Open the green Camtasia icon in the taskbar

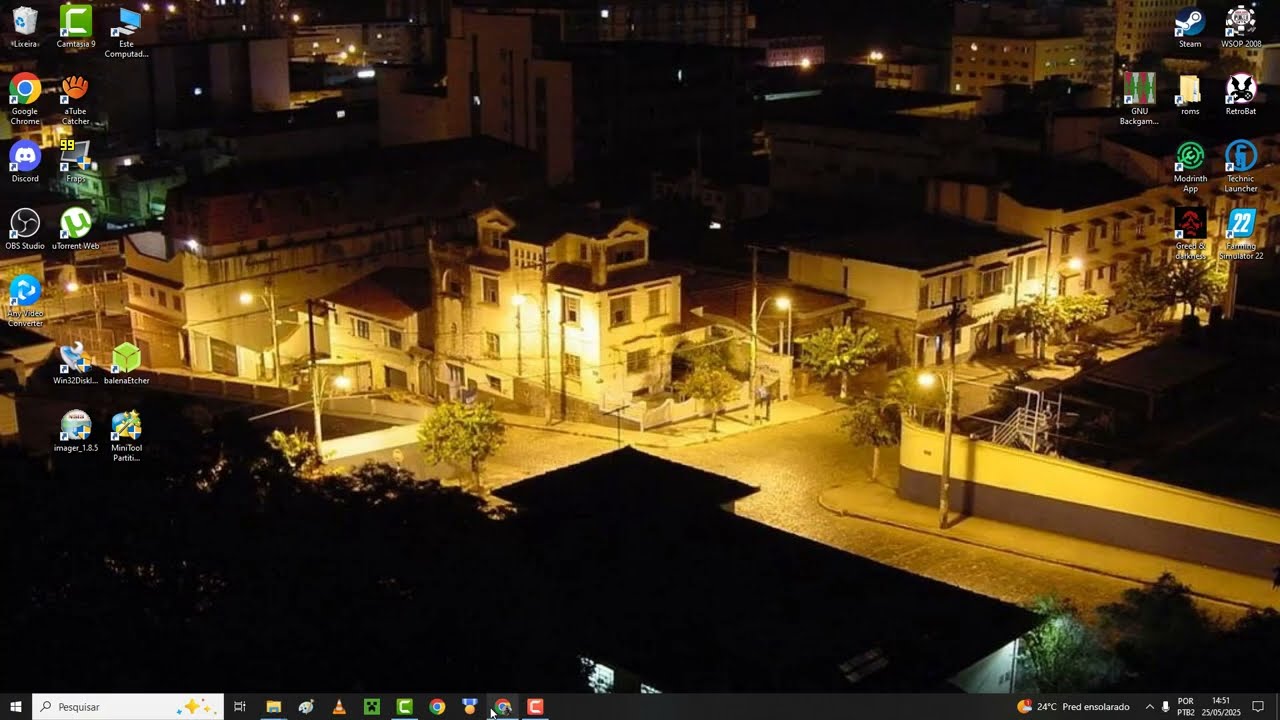(404, 707)
